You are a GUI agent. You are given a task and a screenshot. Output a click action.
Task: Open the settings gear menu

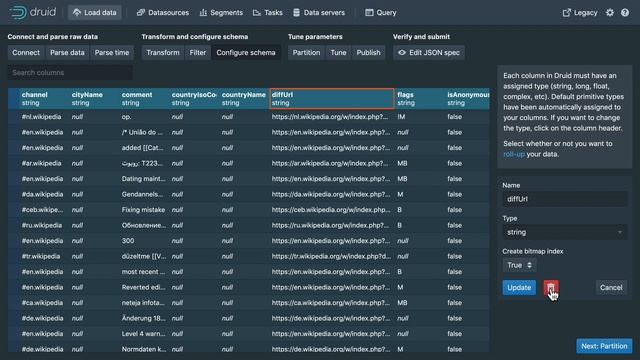tap(610, 13)
